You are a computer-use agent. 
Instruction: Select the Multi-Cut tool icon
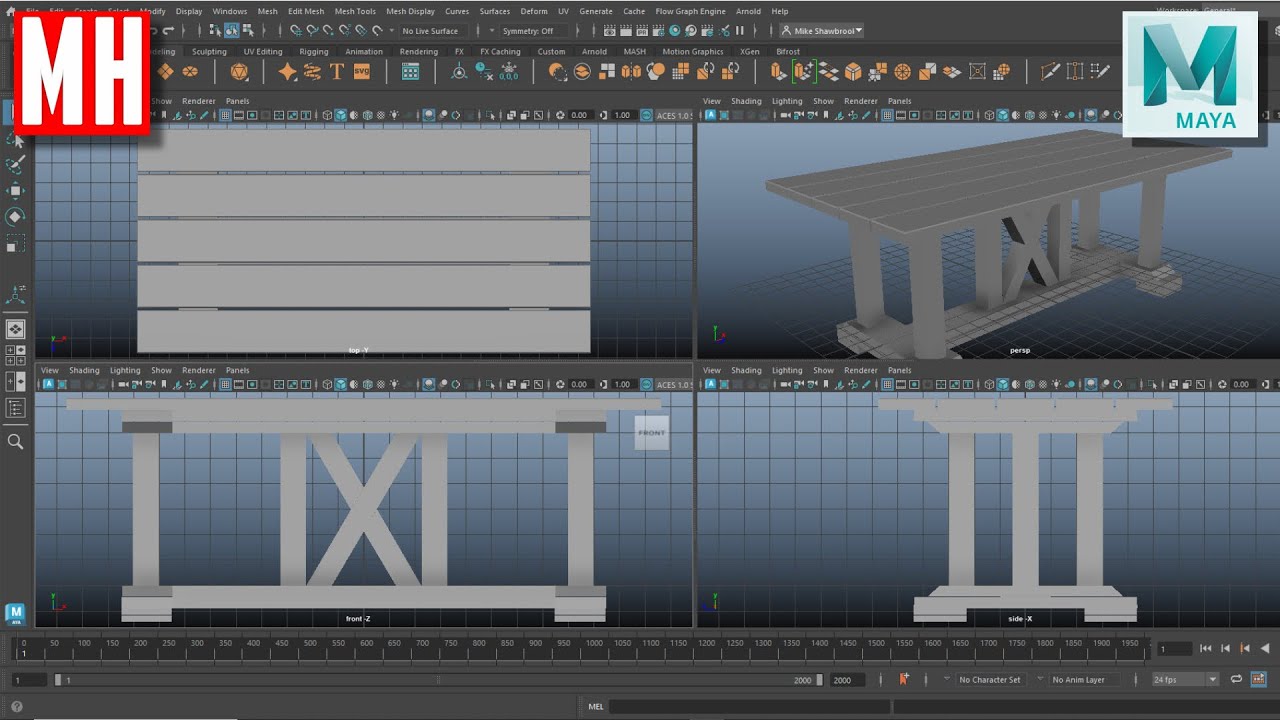point(1049,71)
